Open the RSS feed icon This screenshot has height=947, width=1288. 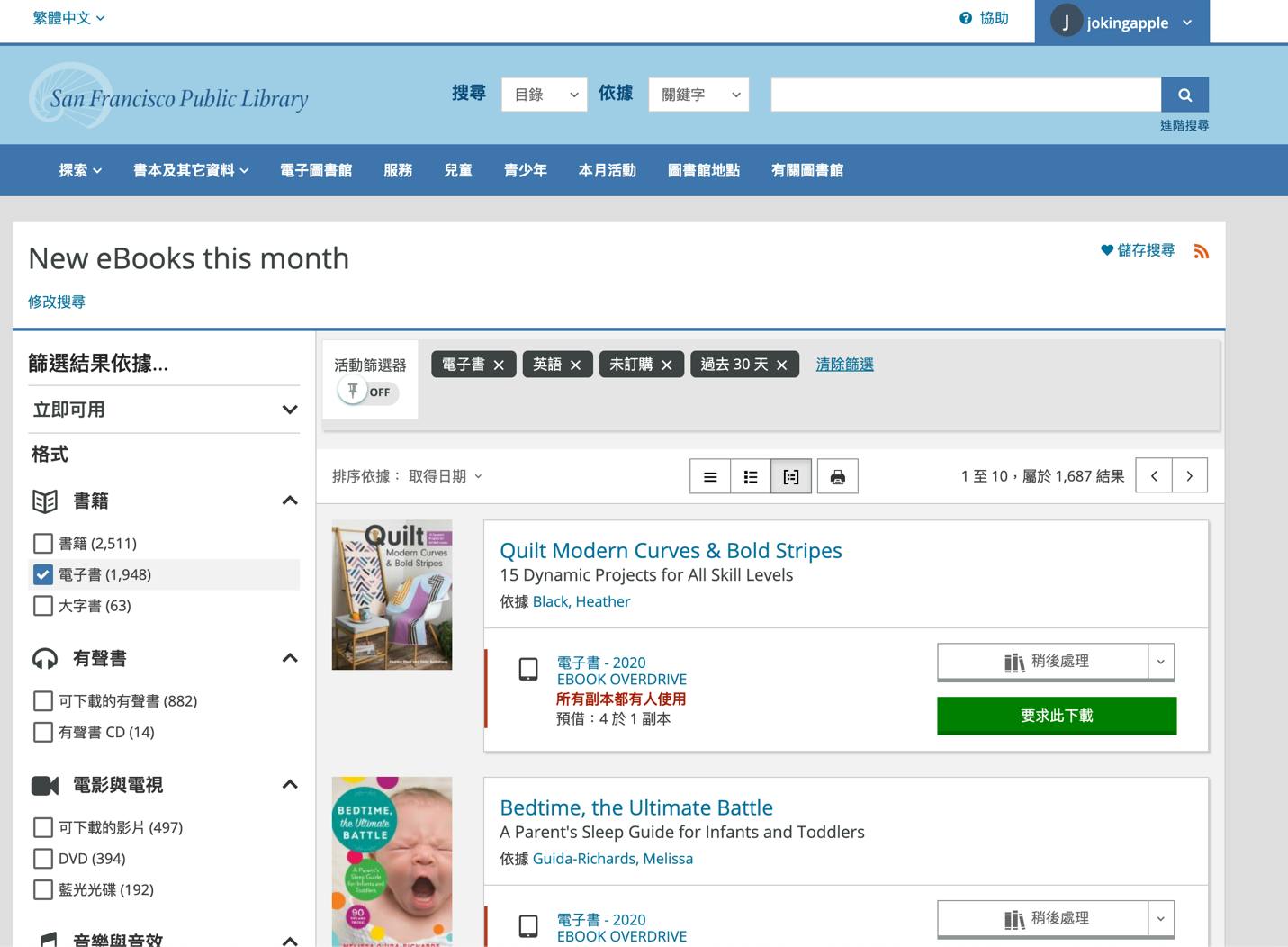coord(1201,251)
